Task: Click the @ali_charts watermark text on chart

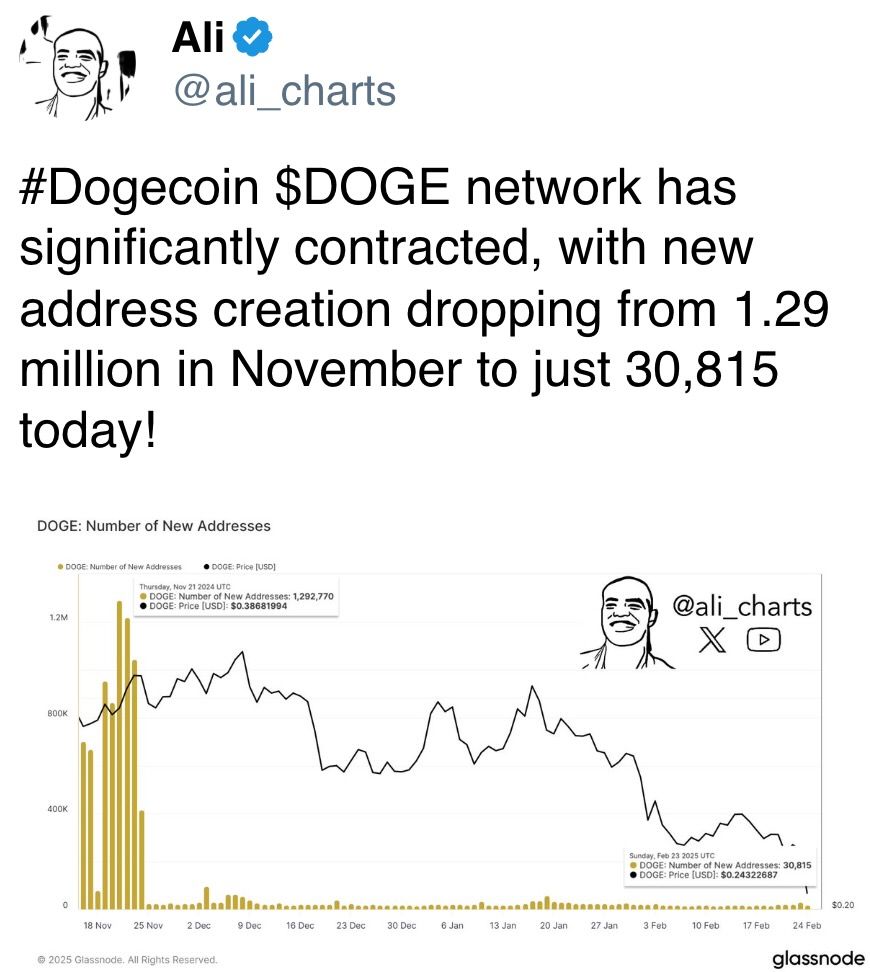Action: click(x=742, y=606)
